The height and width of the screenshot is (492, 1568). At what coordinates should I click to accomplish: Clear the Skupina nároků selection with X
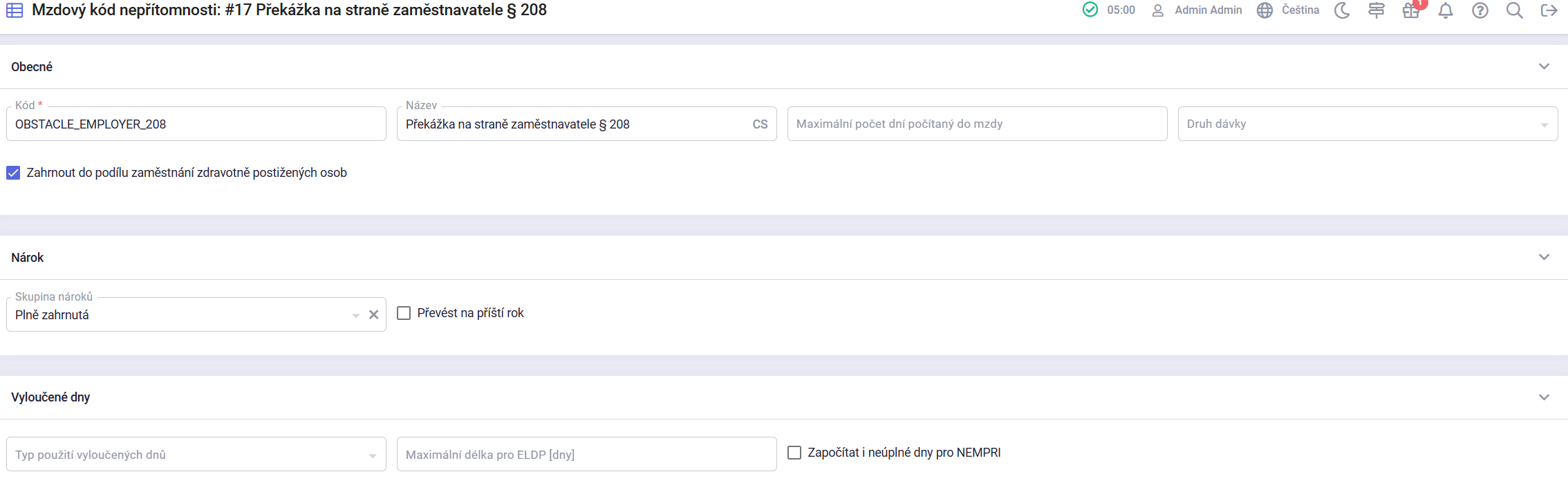point(373,315)
